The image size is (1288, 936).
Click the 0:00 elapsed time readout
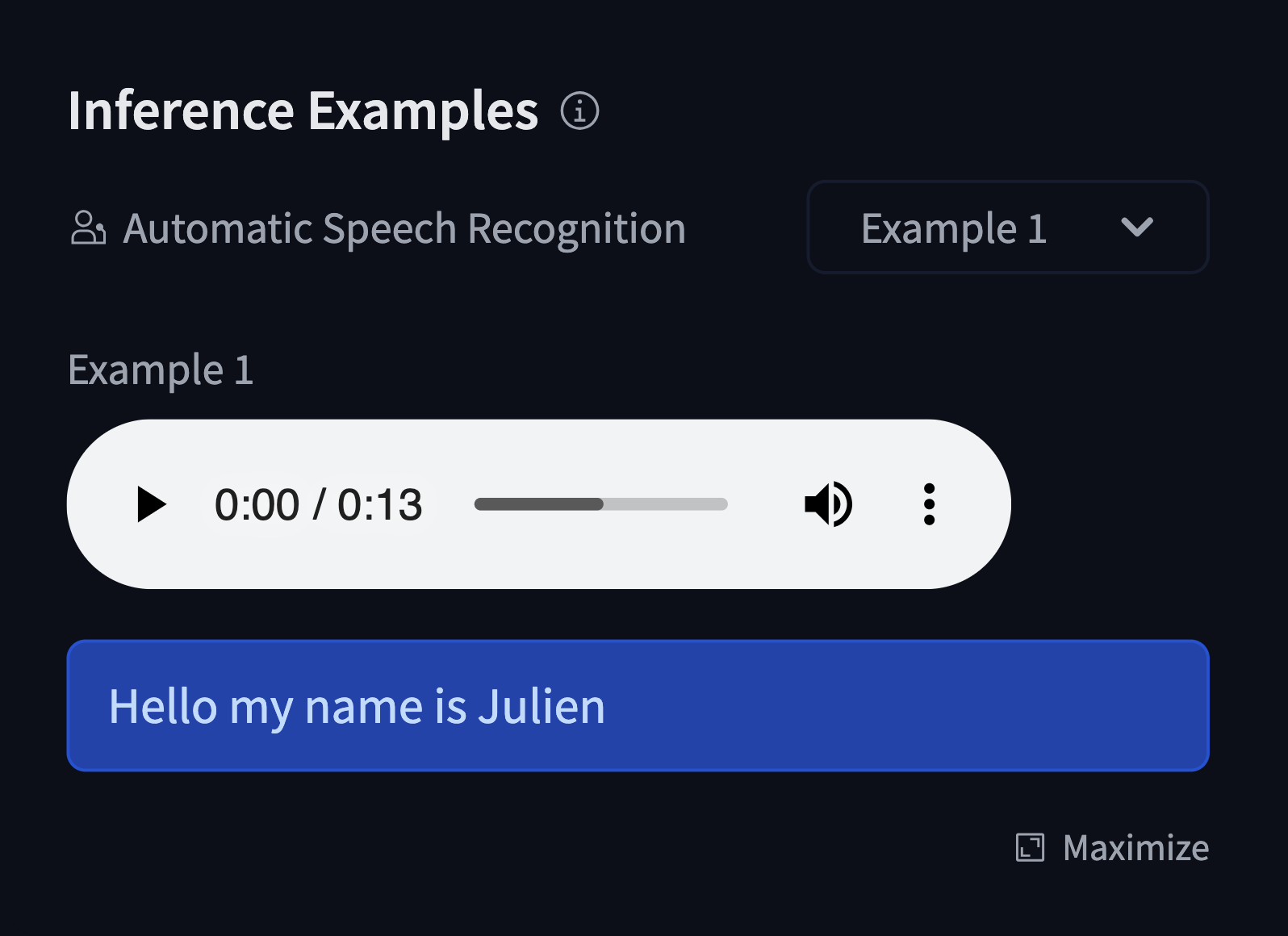(x=257, y=505)
